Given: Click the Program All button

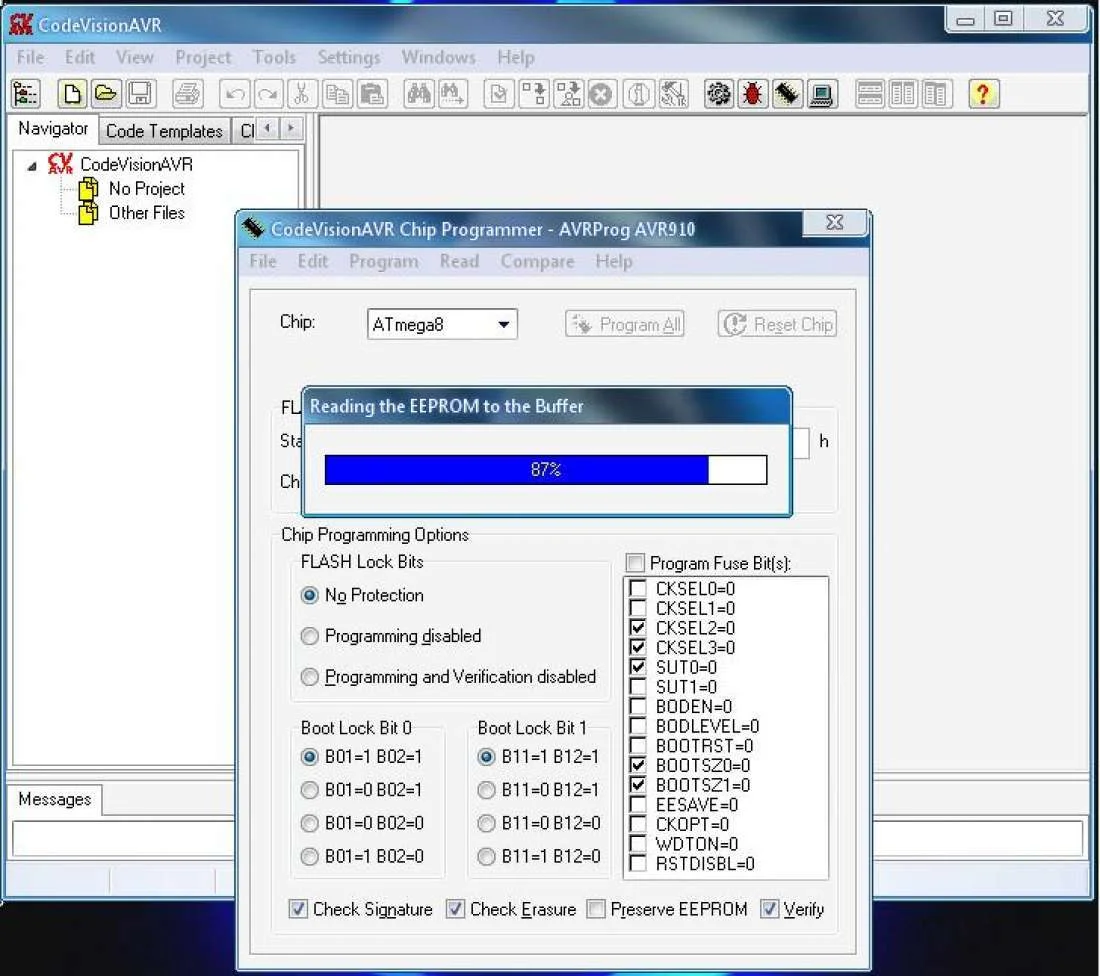Looking at the screenshot, I should pos(625,324).
